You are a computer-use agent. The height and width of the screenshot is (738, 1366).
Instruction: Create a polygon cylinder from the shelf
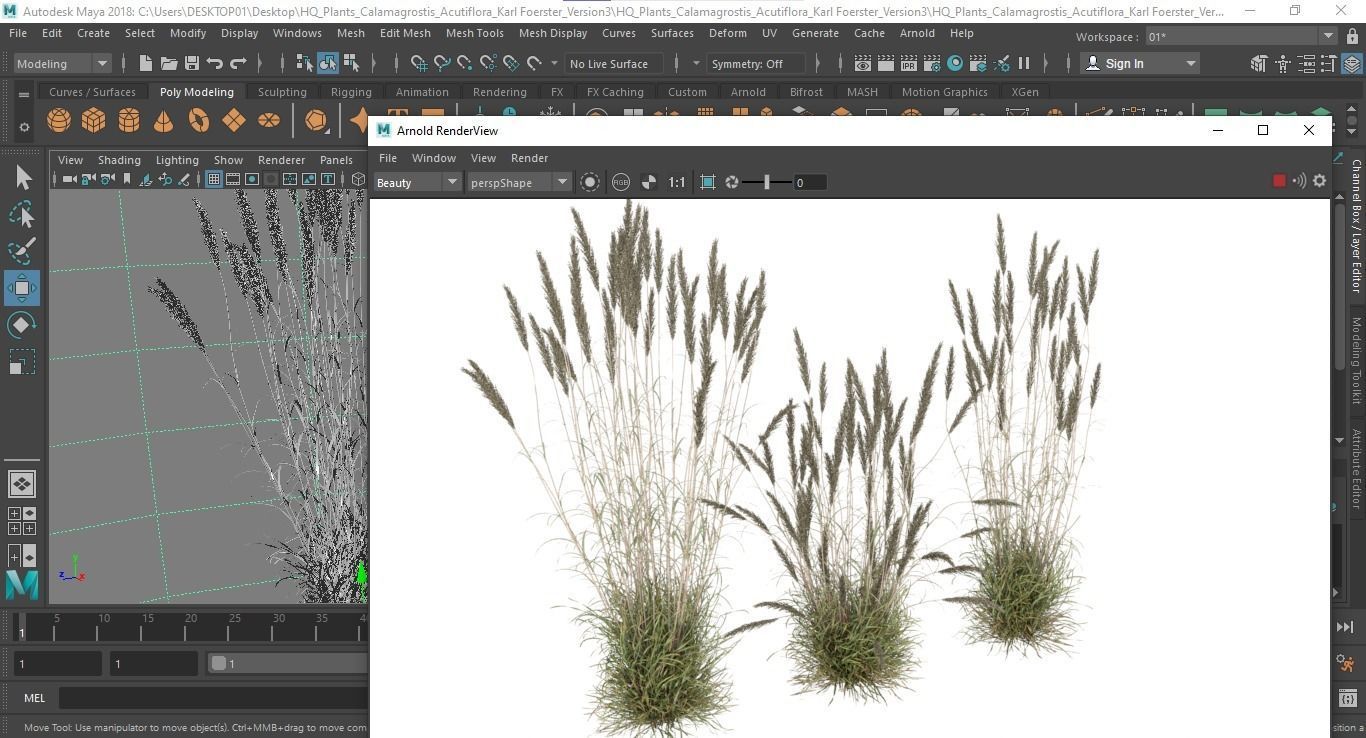[x=129, y=120]
